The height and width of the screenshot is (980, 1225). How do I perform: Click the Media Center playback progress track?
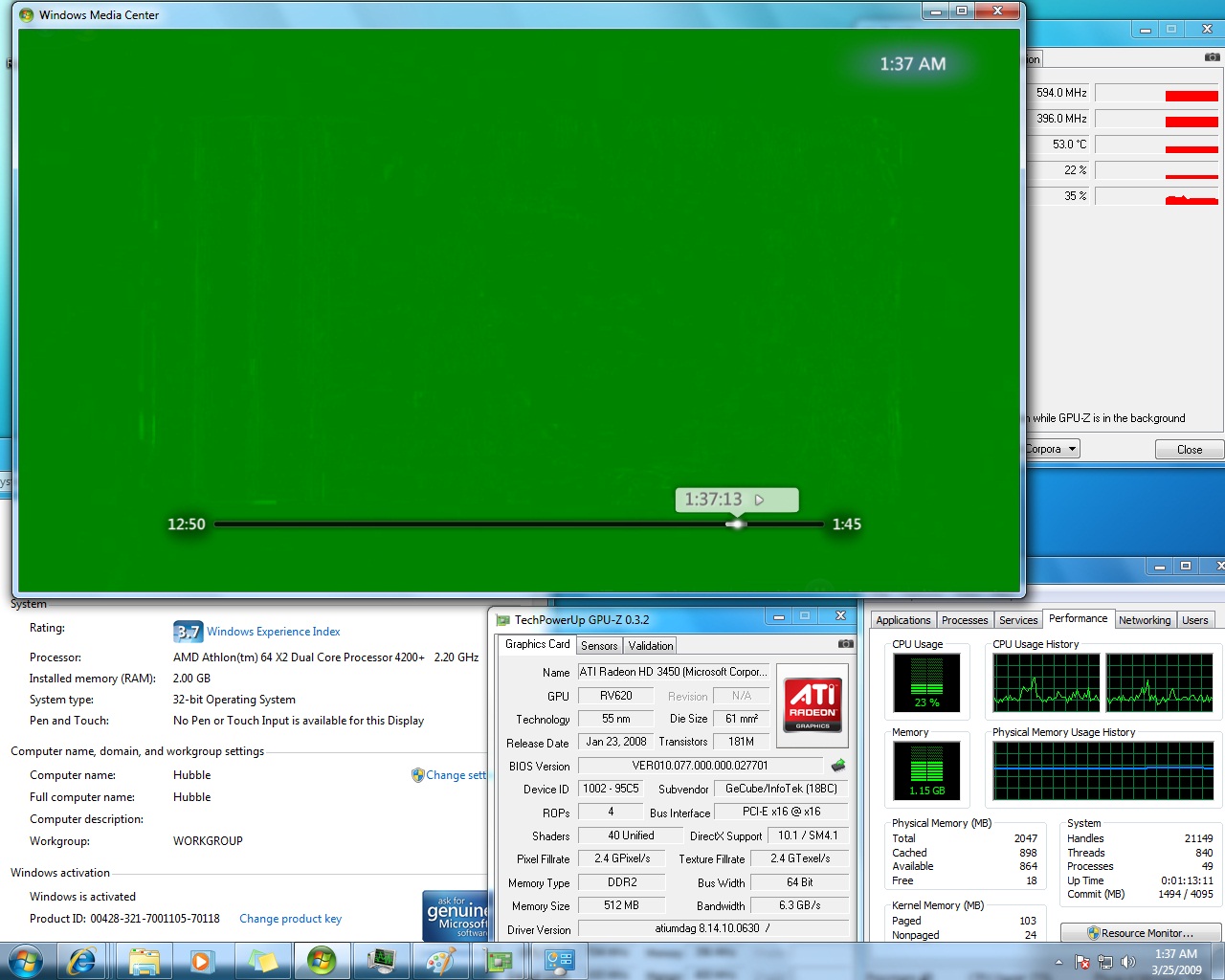coord(519,524)
